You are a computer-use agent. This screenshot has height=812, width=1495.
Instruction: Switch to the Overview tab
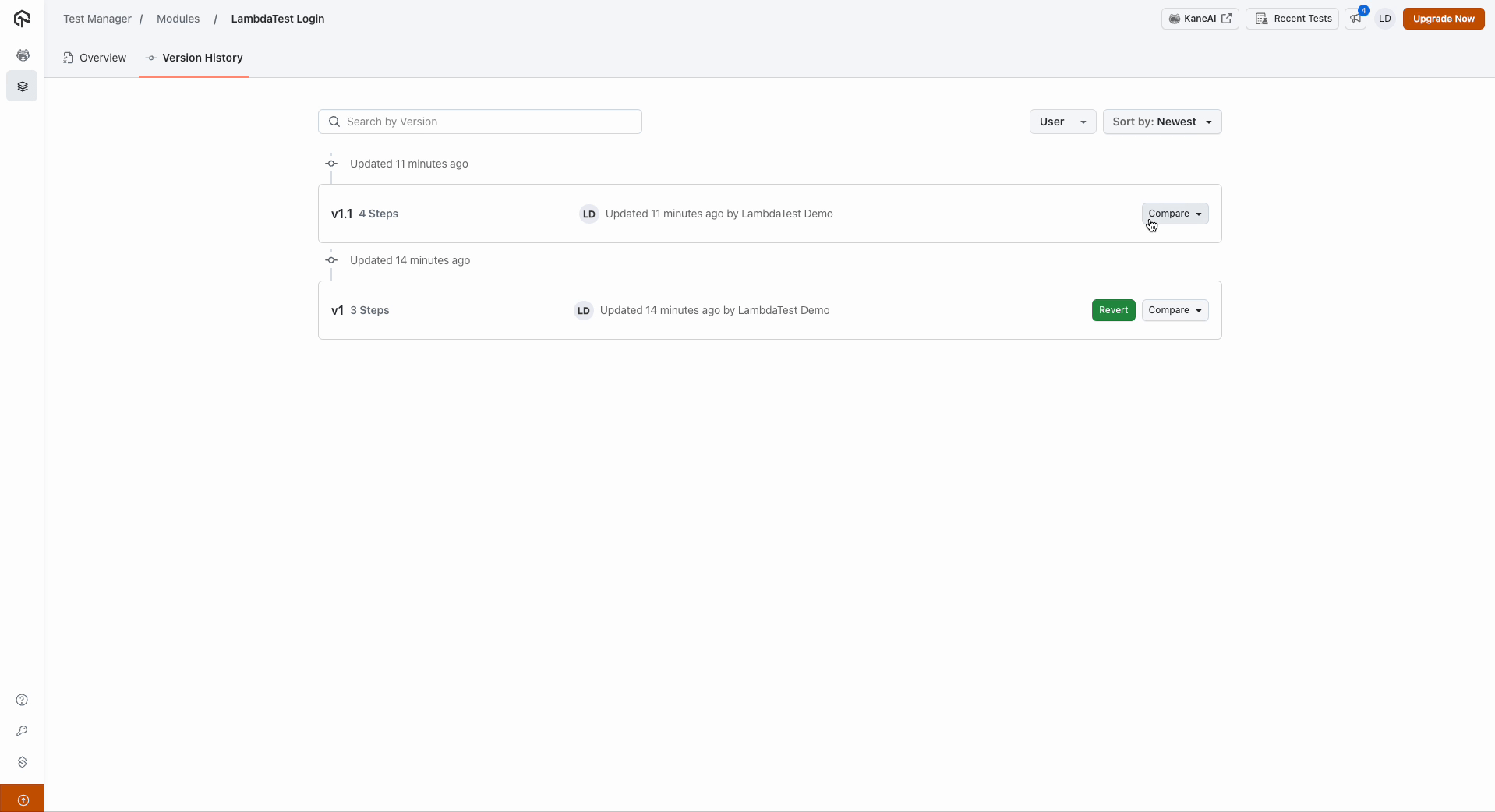click(94, 58)
